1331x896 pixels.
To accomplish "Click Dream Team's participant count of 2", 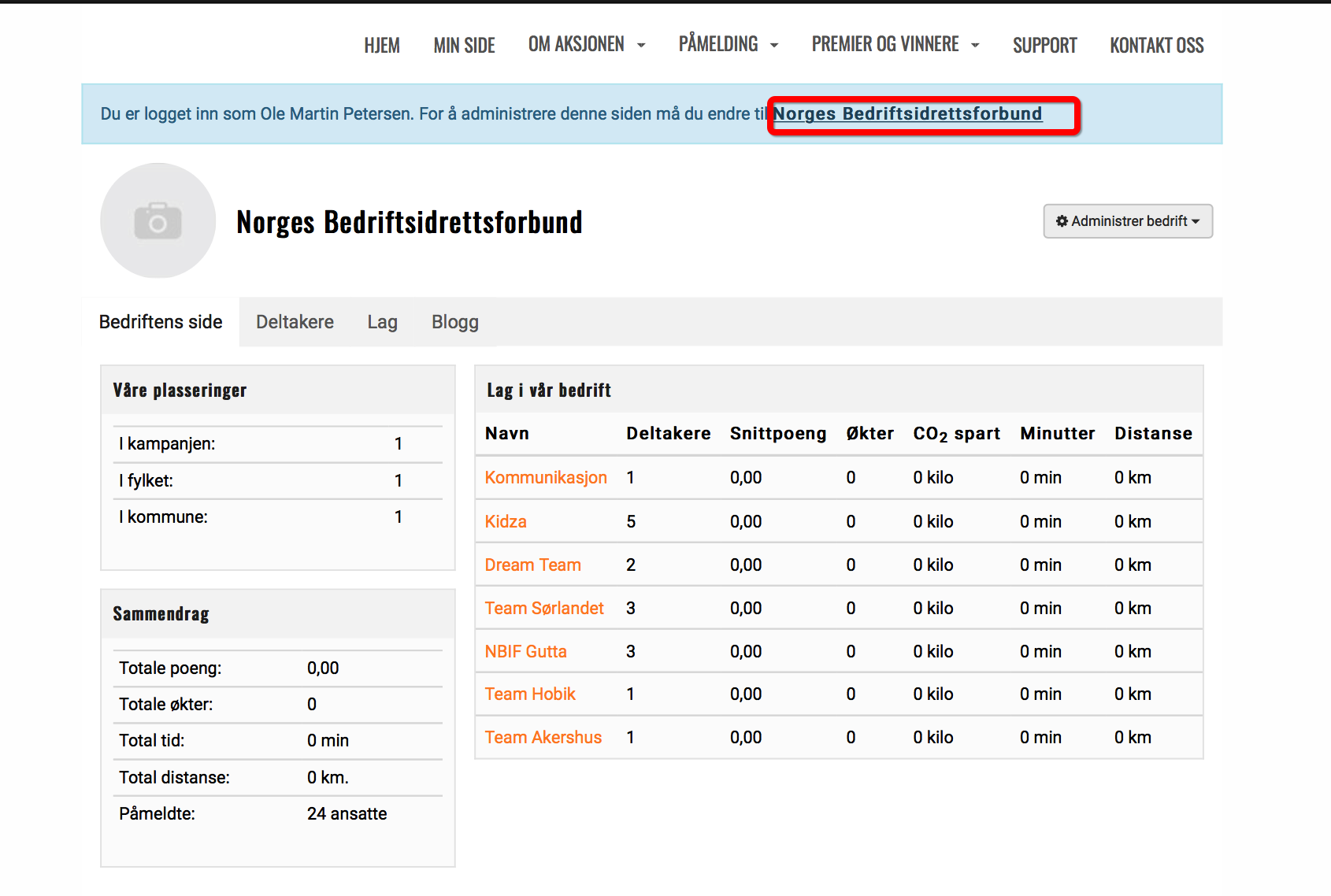I will tap(631, 565).
